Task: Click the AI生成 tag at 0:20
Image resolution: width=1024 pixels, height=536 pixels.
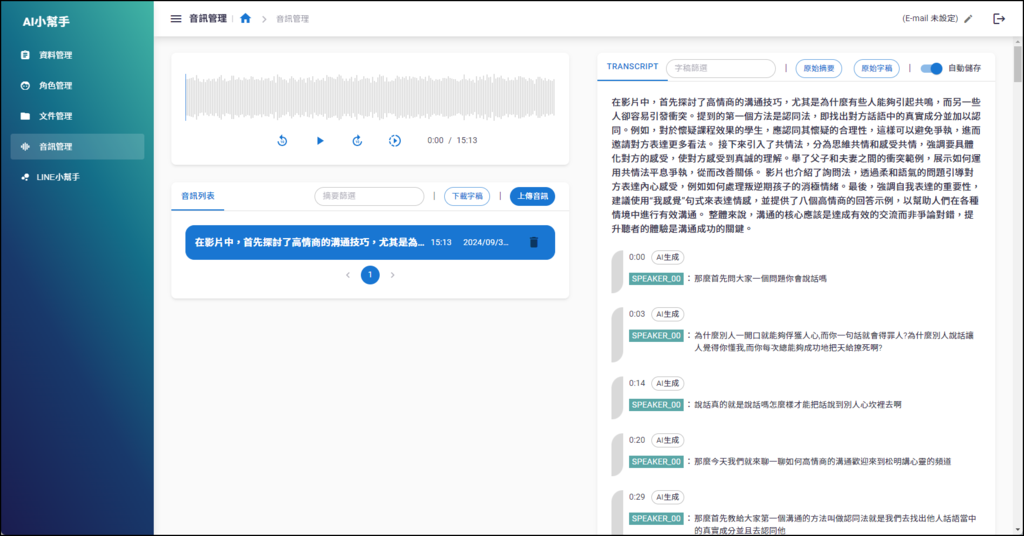Action: [667, 440]
